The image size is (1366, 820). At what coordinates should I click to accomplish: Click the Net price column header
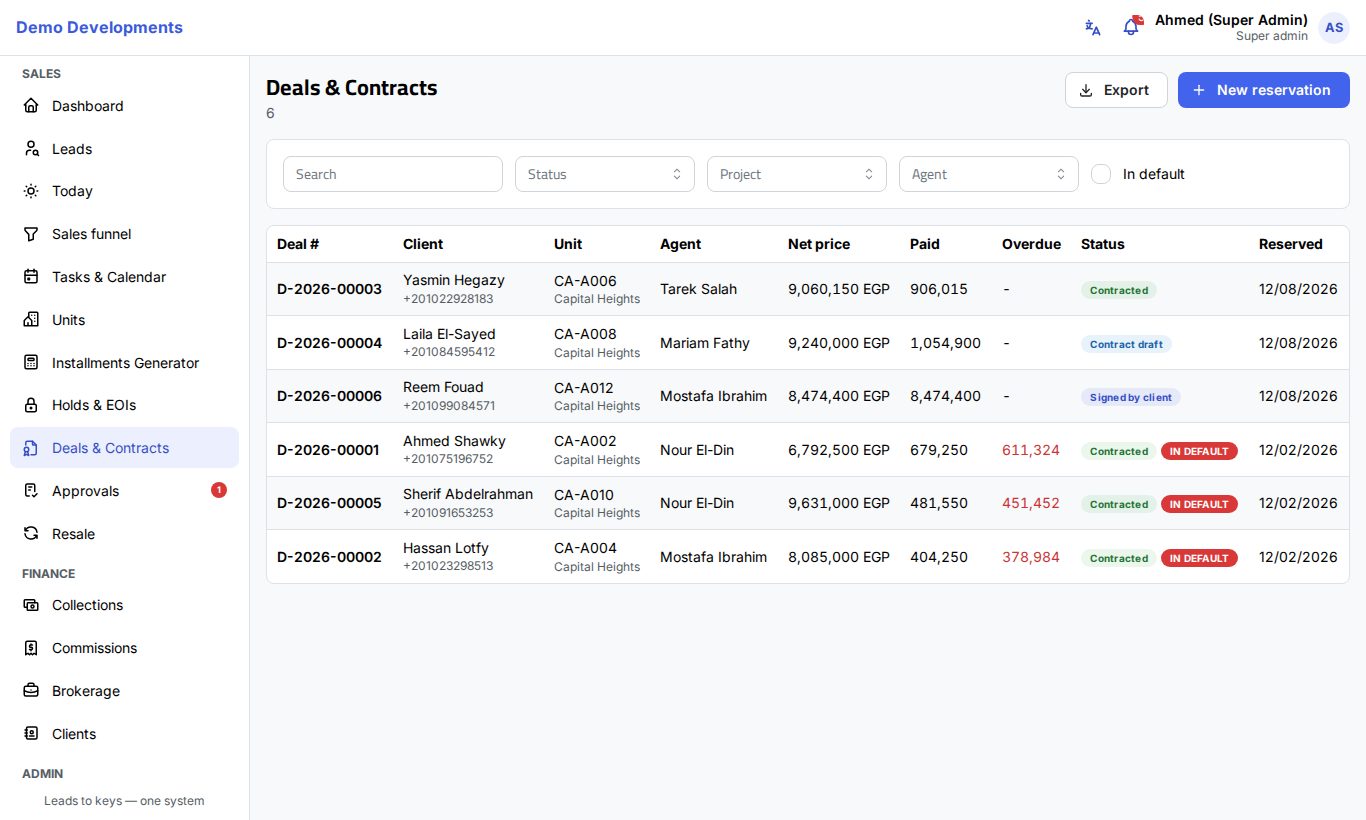coord(819,244)
